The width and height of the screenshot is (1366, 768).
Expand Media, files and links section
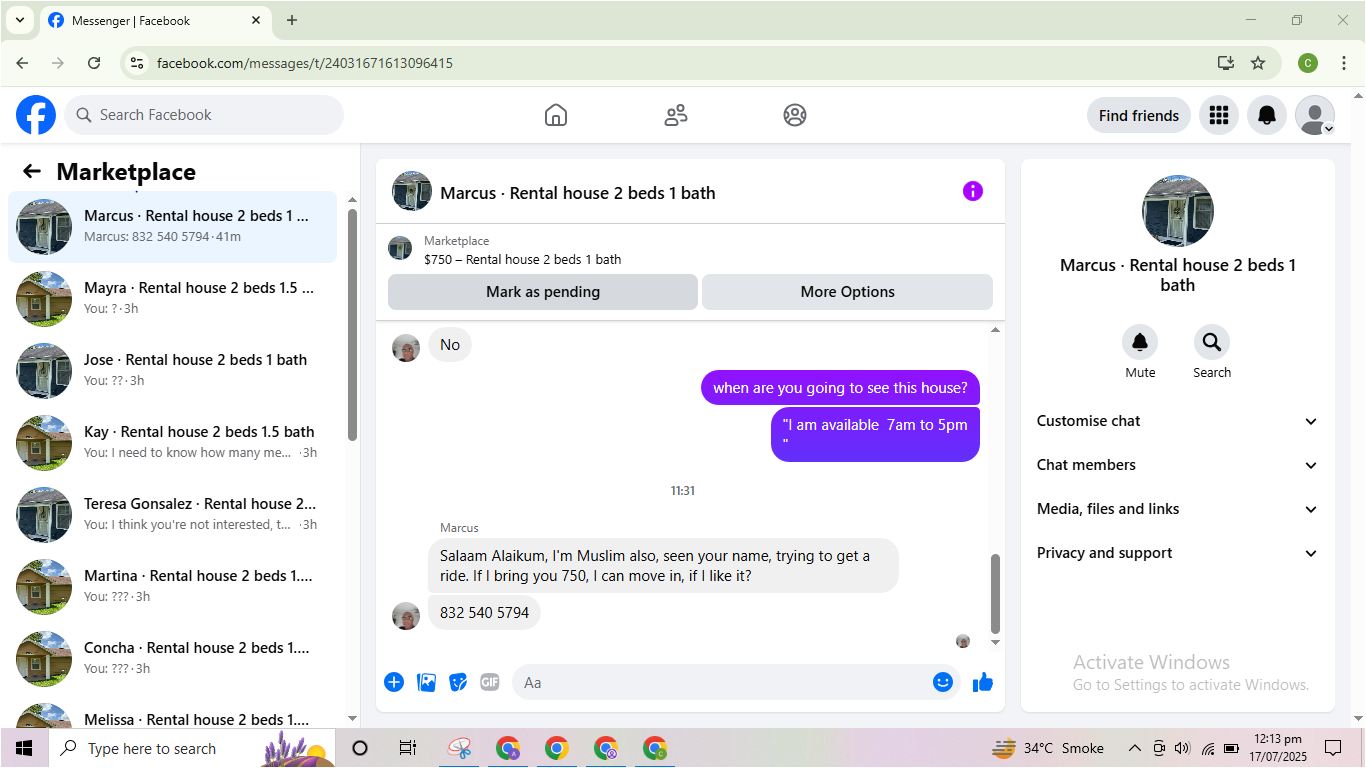[1178, 509]
